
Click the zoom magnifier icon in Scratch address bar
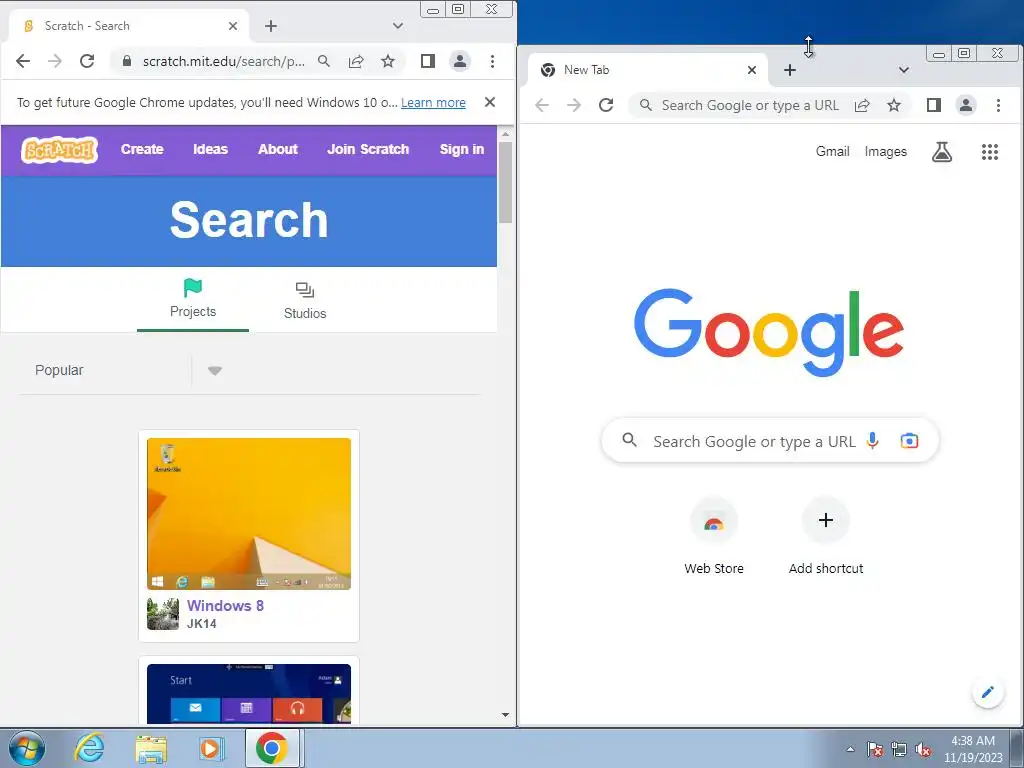(x=324, y=61)
